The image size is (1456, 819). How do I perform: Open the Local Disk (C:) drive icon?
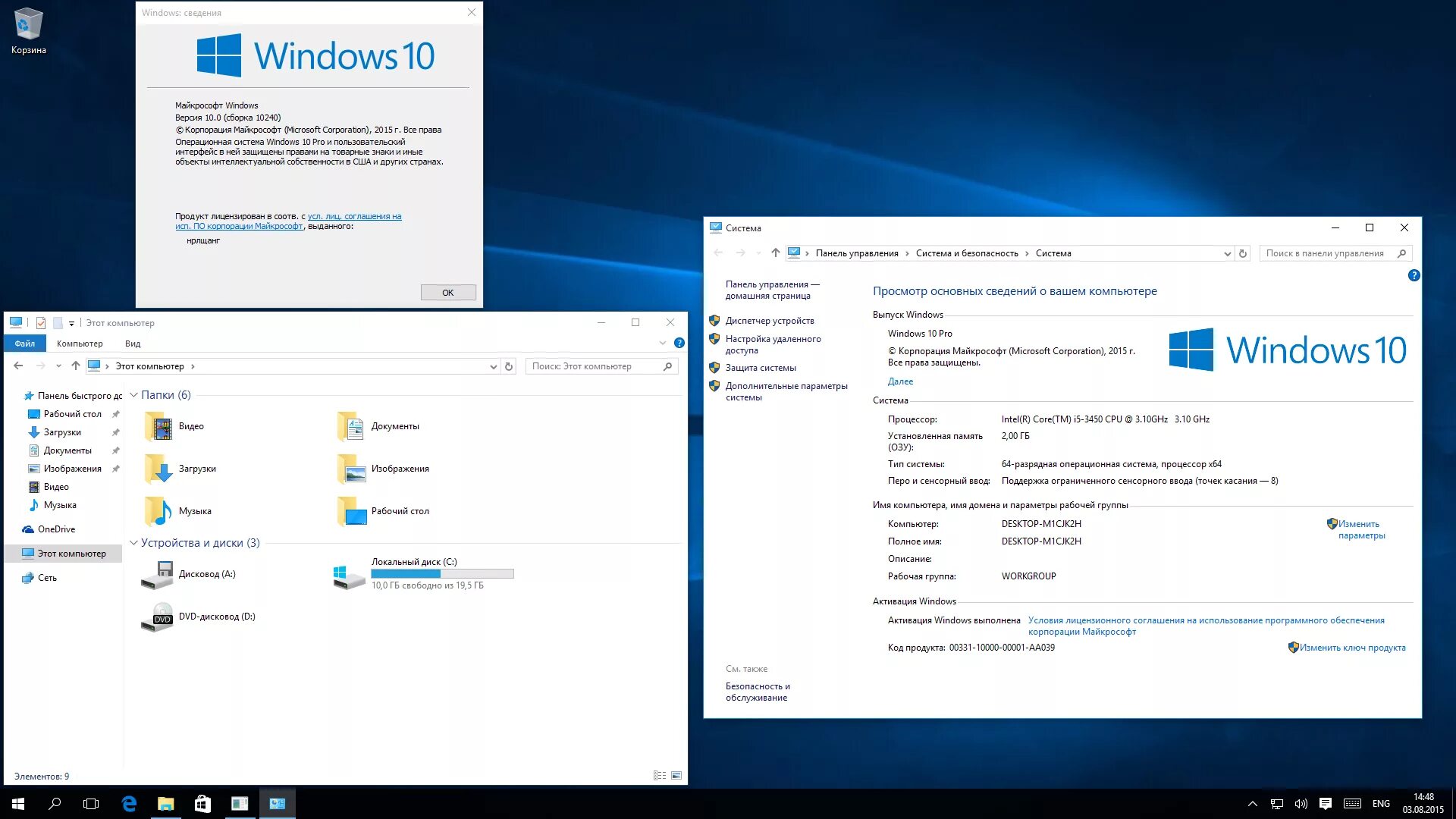(x=350, y=576)
